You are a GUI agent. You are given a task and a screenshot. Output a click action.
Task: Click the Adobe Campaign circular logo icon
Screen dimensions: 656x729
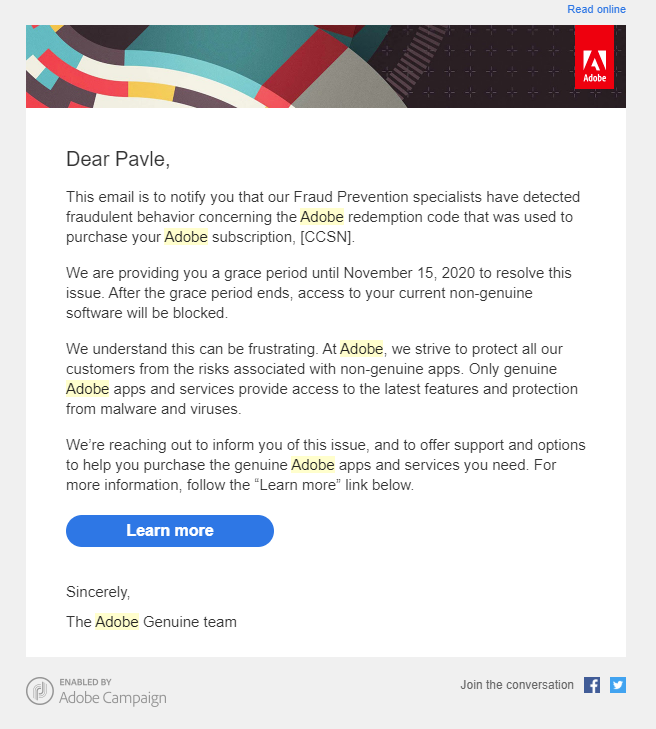pyautogui.click(x=40, y=691)
